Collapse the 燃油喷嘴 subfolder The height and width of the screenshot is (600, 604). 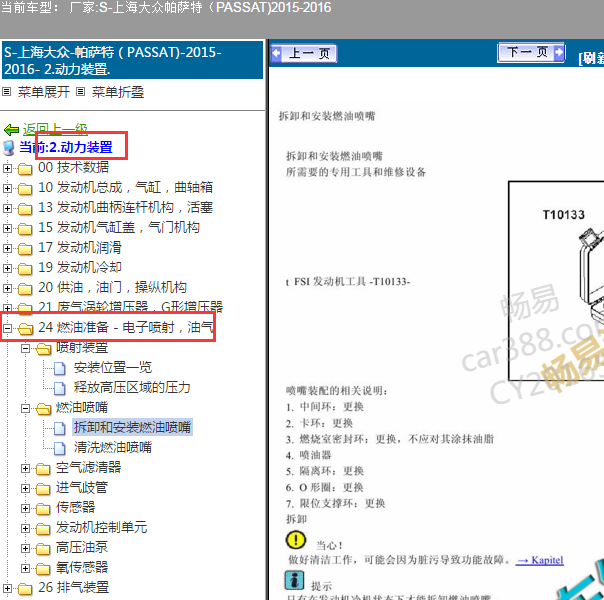pyautogui.click(x=25, y=409)
